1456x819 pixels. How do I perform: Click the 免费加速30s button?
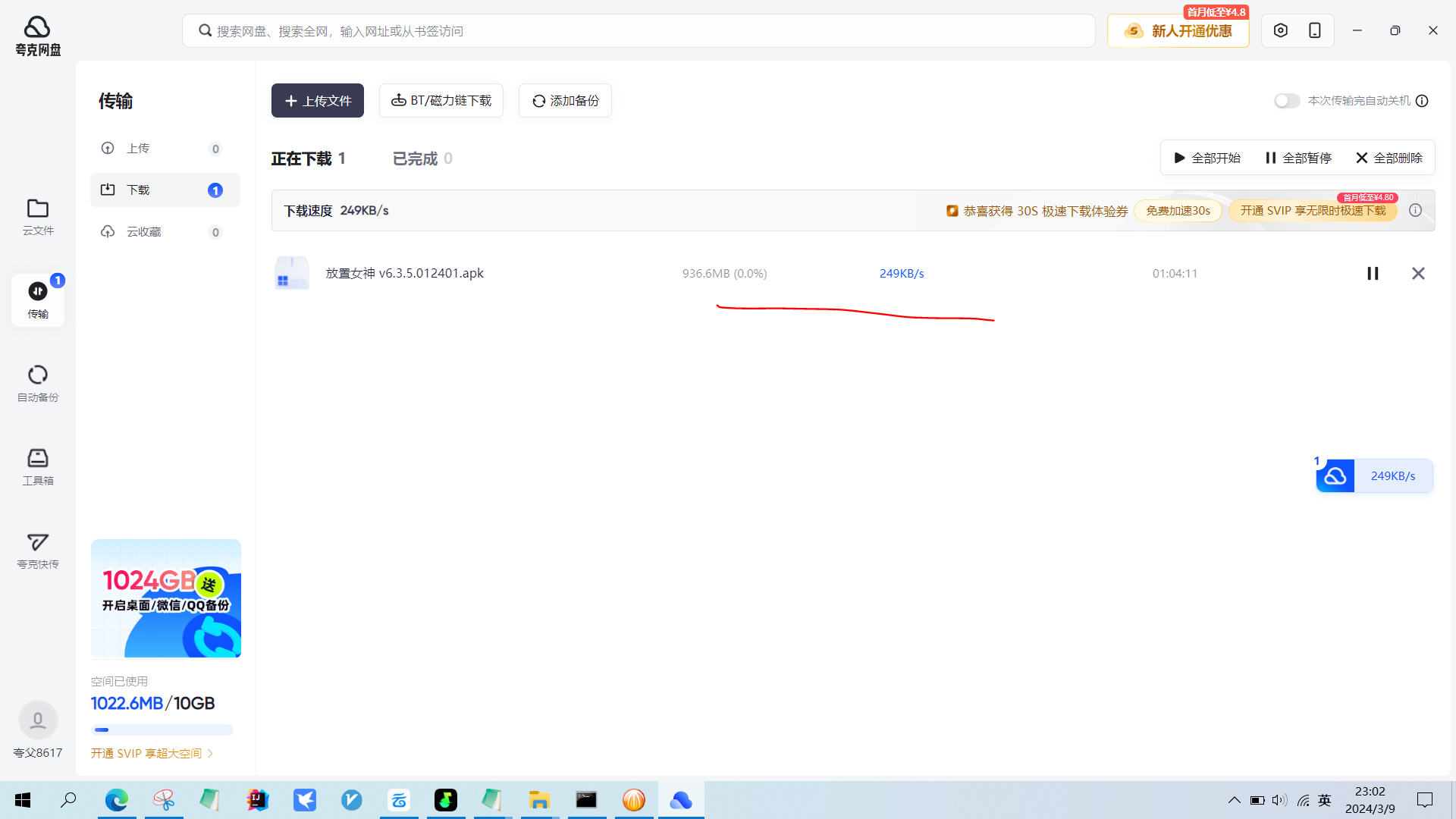click(1178, 211)
